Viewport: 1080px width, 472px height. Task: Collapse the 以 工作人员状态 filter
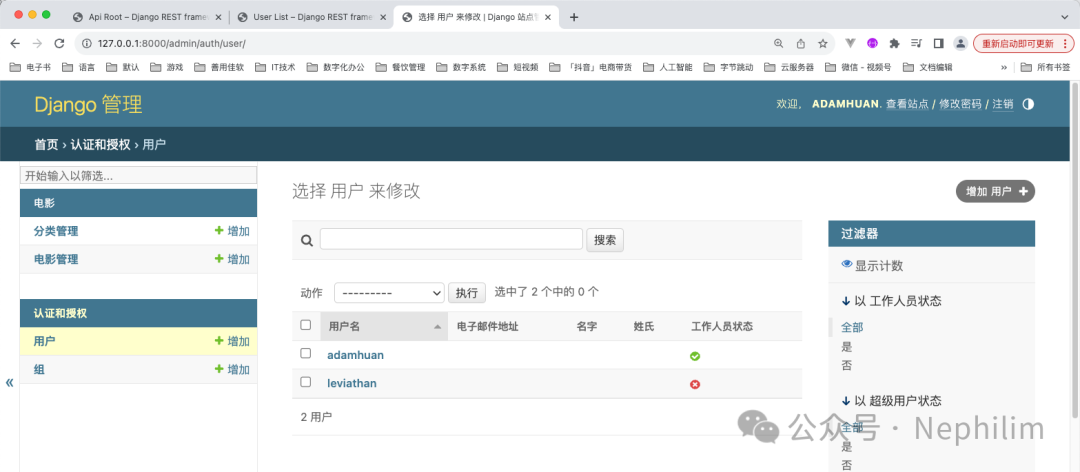(891, 301)
